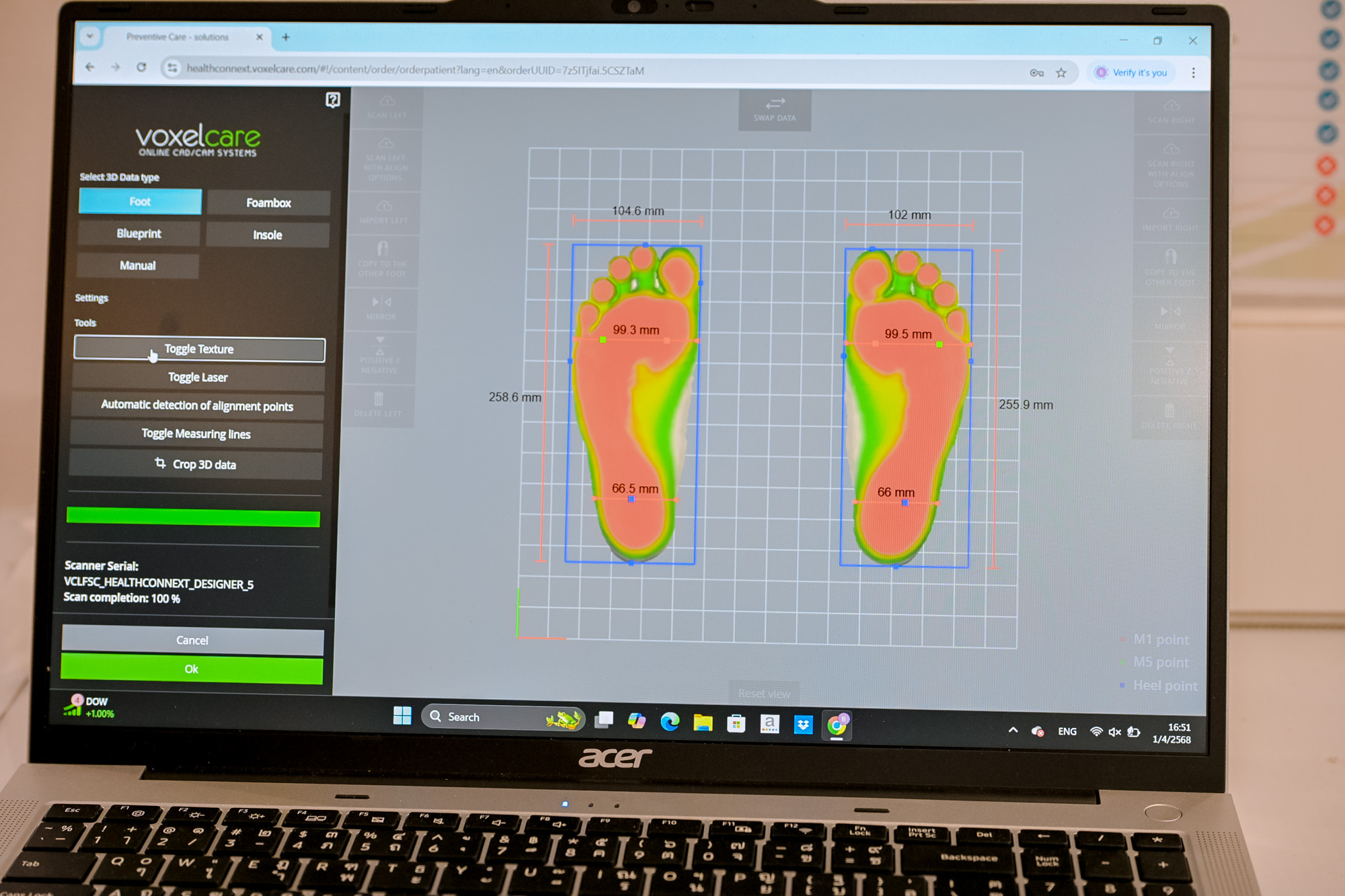
Task: Click the Cancel button
Action: (192, 641)
